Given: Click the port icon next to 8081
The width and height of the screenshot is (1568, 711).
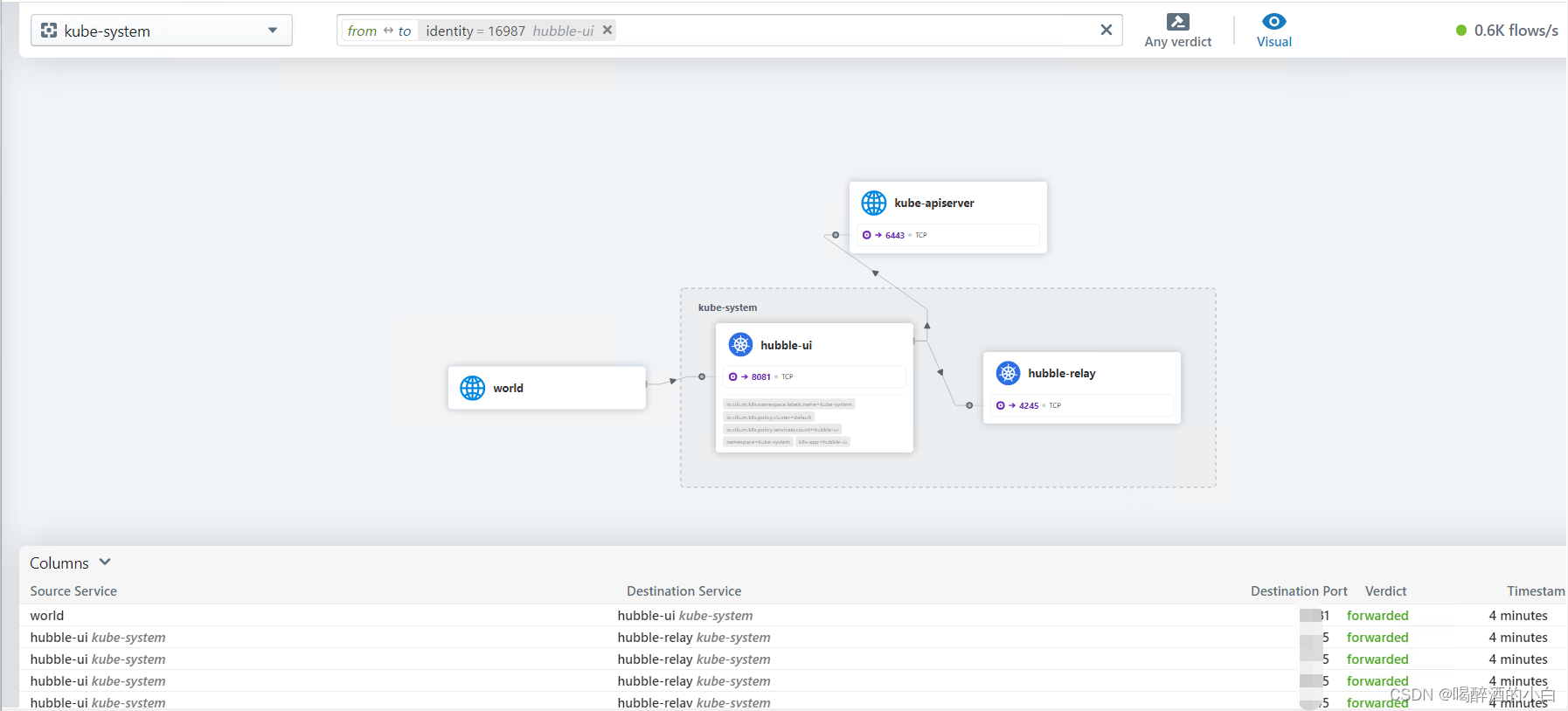Looking at the screenshot, I should pyautogui.click(x=733, y=376).
